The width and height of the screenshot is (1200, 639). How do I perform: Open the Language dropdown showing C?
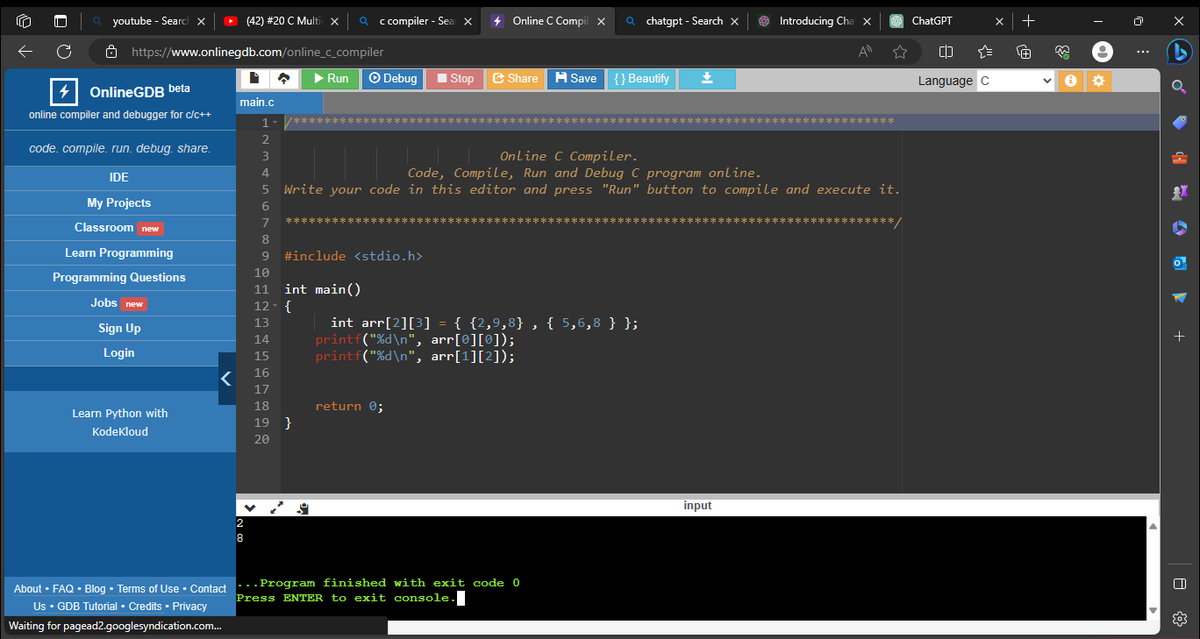point(1016,81)
